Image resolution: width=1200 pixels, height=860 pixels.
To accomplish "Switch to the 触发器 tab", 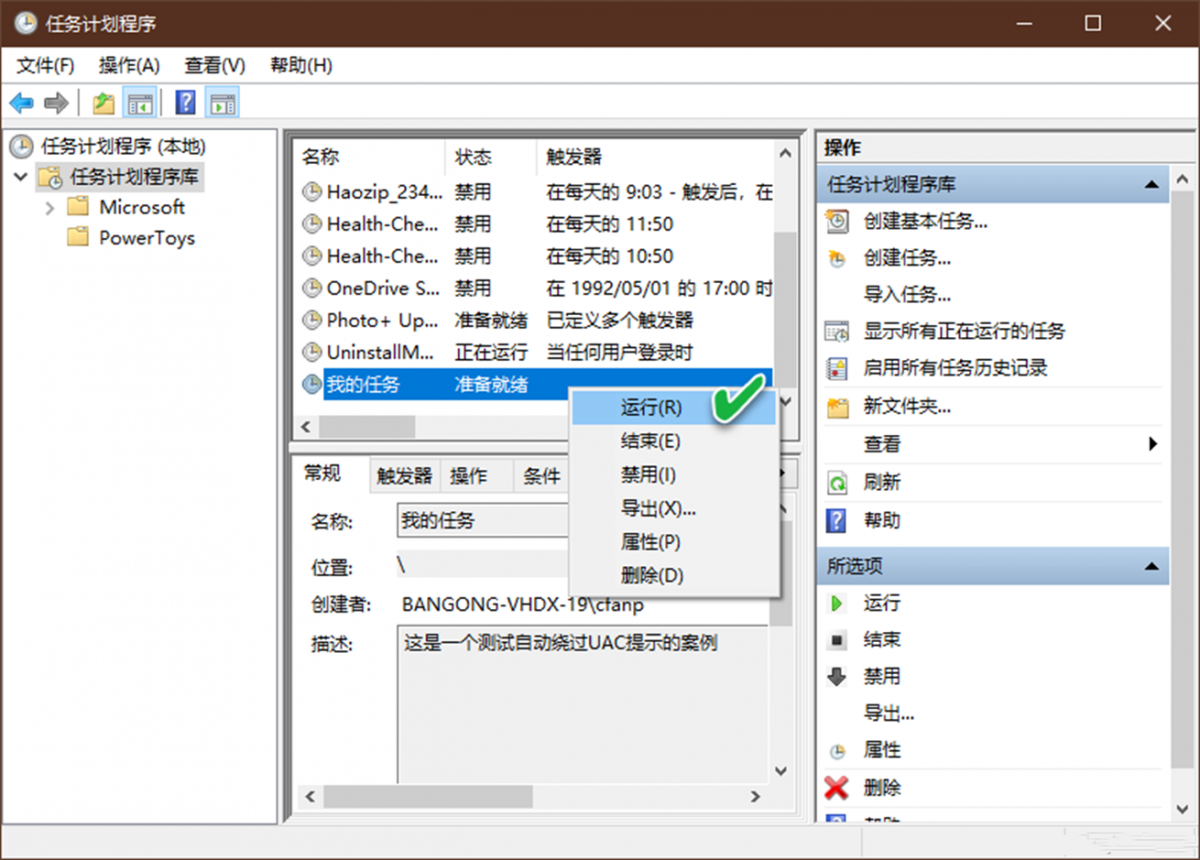I will click(x=402, y=476).
